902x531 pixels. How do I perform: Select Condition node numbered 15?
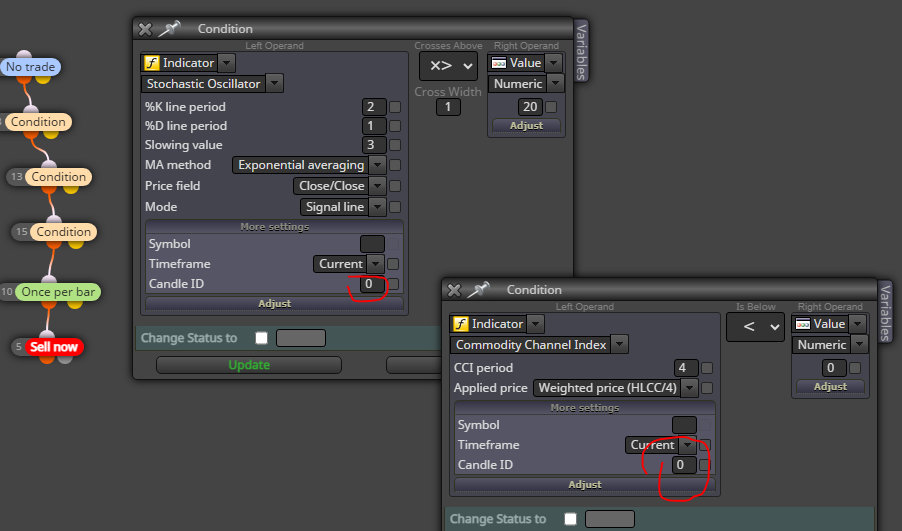[63, 232]
